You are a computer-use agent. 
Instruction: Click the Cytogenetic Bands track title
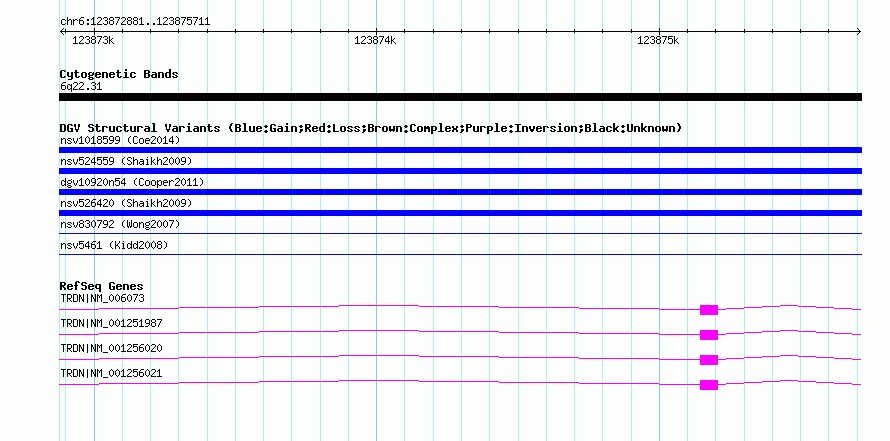(119, 74)
